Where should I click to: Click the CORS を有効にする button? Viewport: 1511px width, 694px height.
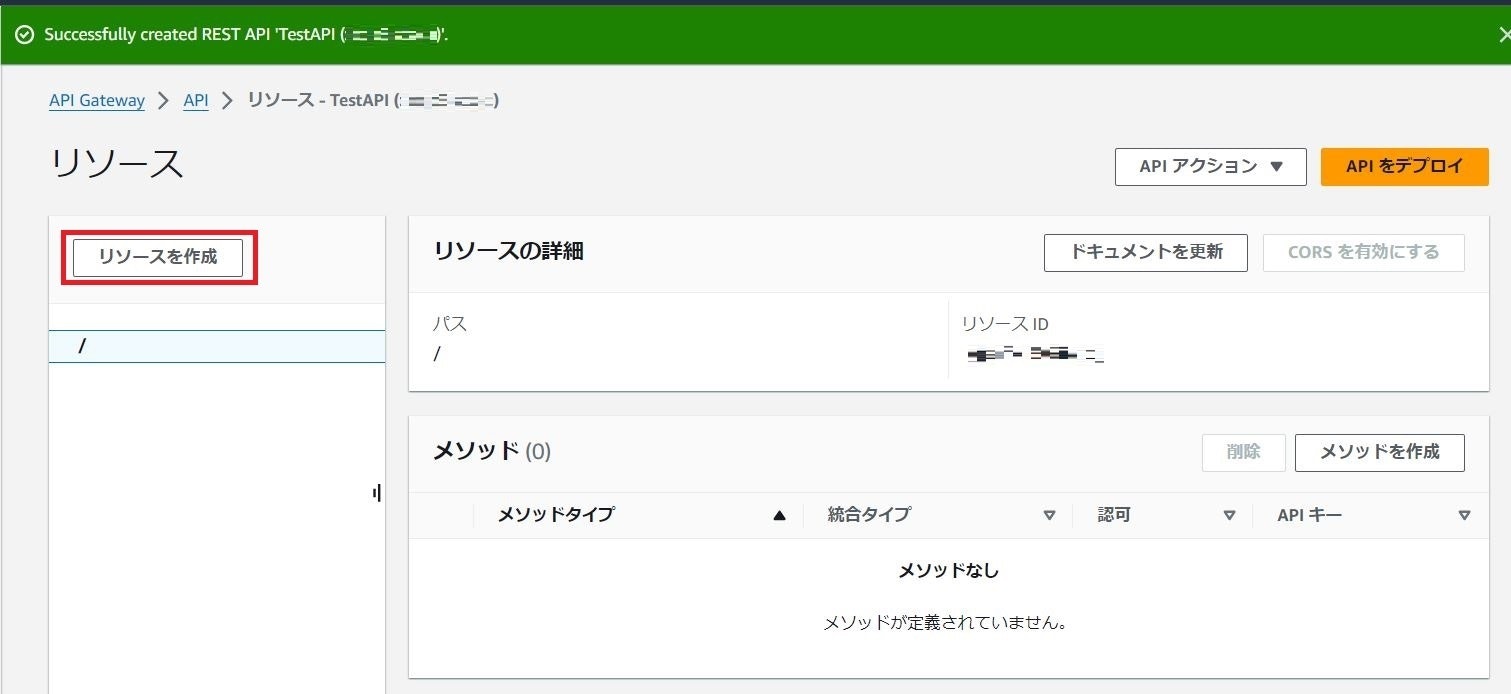click(x=1364, y=253)
